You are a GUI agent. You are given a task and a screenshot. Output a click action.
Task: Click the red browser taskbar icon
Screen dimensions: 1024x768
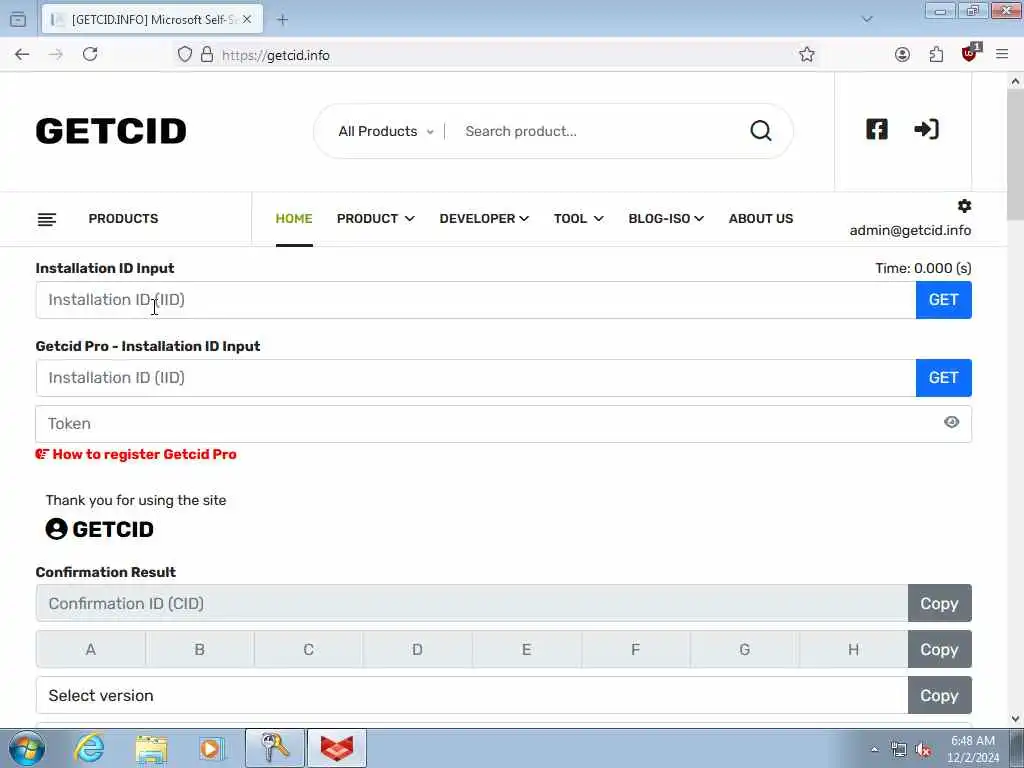(x=337, y=748)
